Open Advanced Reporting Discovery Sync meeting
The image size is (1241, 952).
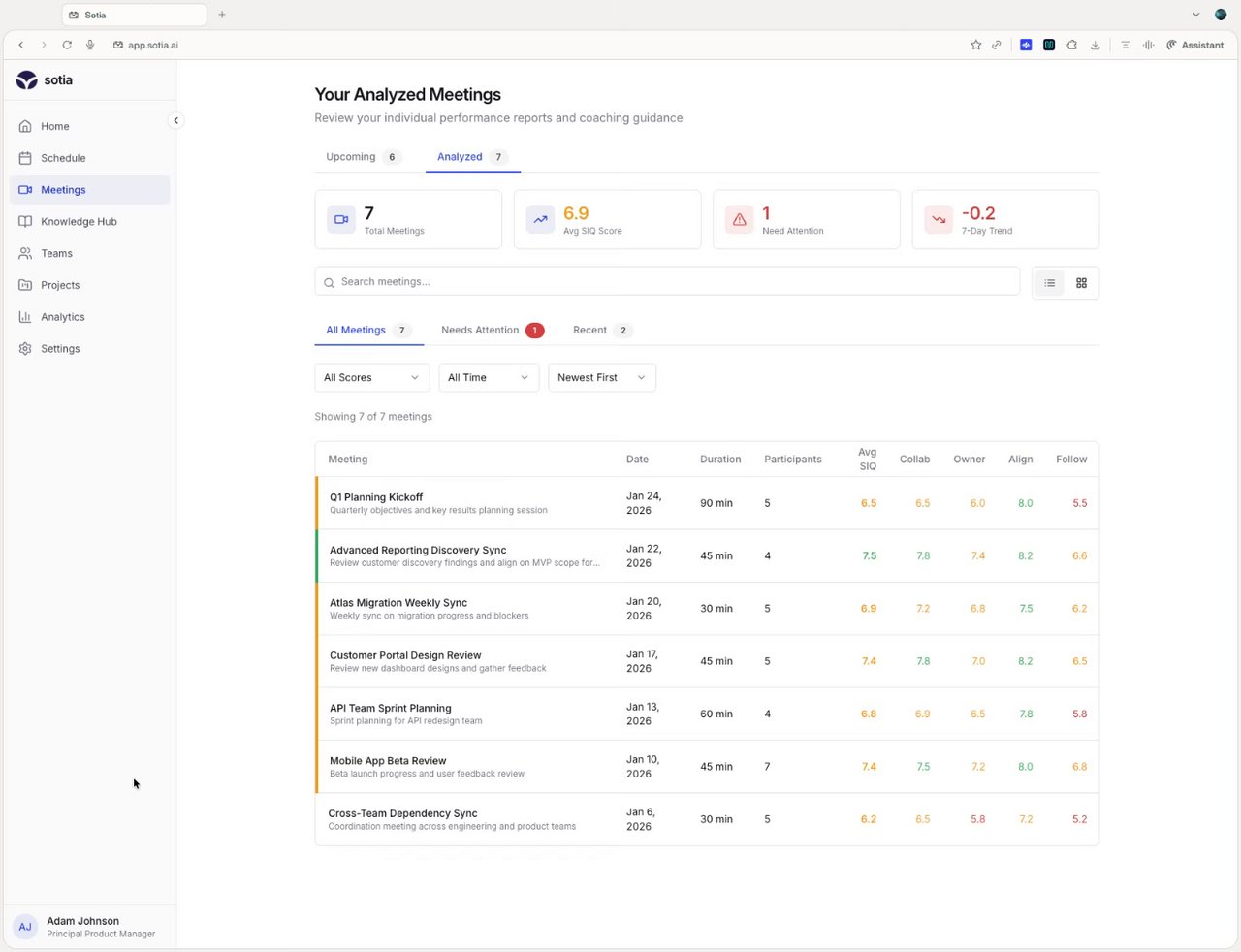(708, 556)
